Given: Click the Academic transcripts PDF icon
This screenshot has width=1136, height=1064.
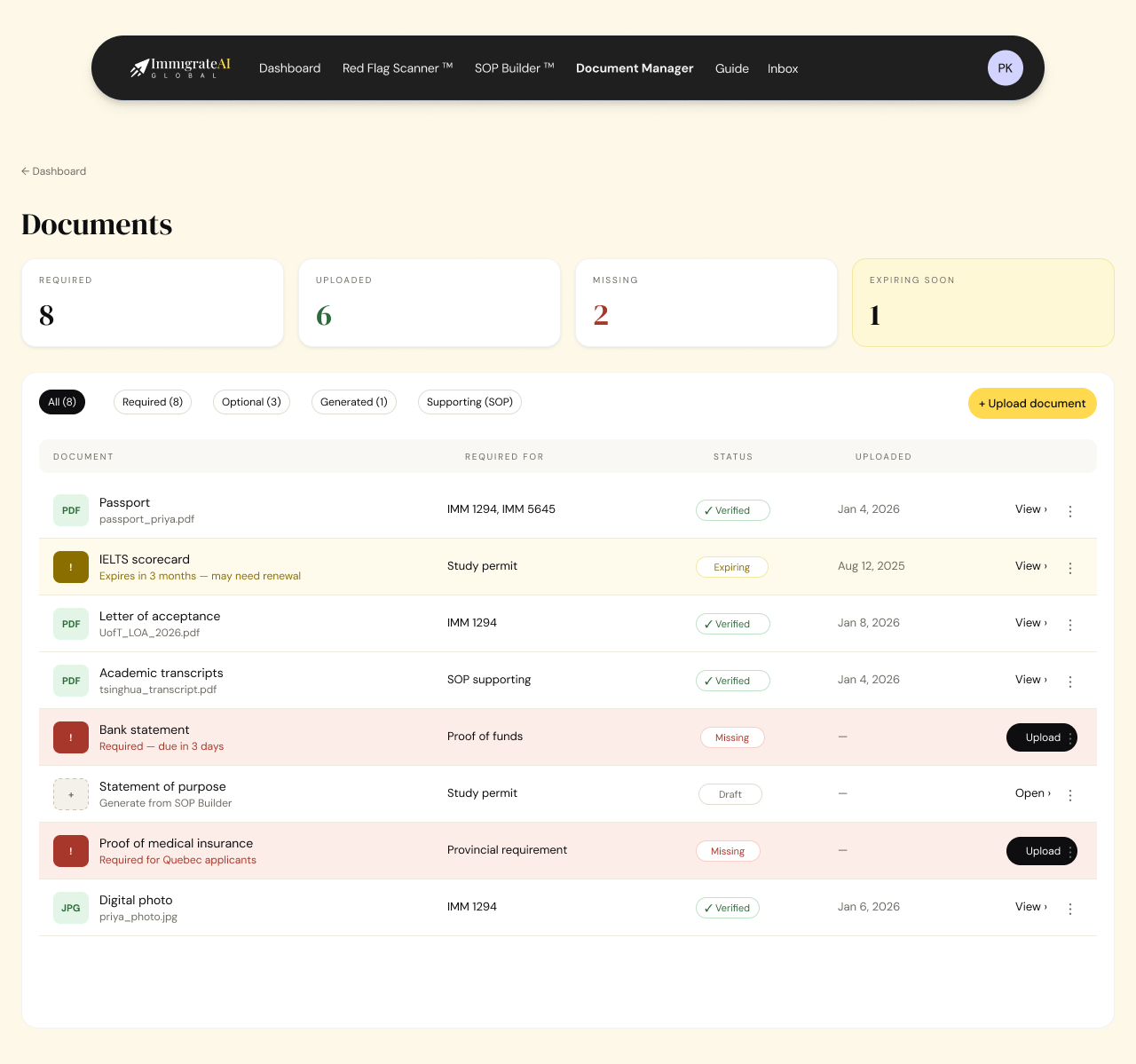Looking at the screenshot, I should coord(71,681).
